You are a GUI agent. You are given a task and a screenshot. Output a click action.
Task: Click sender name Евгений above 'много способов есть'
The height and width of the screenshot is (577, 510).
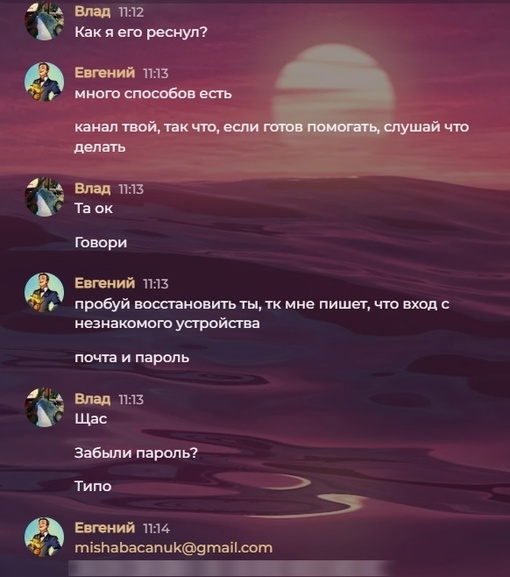(105, 72)
